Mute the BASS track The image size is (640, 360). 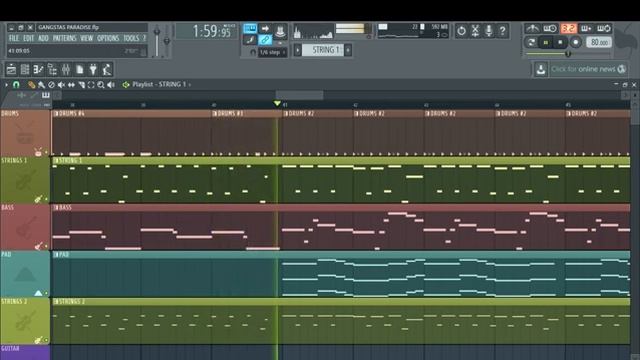point(46,246)
